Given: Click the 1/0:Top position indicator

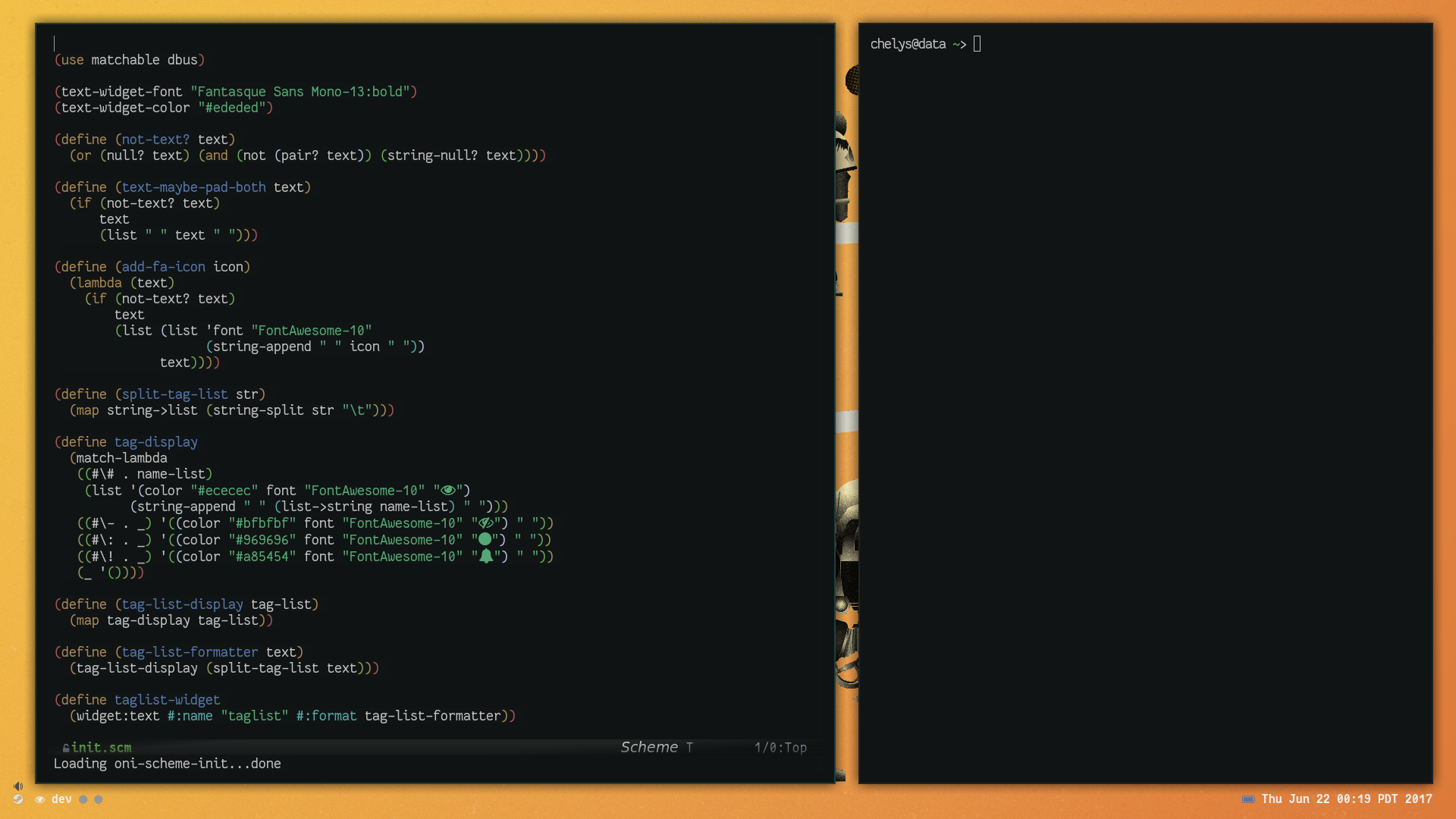Looking at the screenshot, I should (x=780, y=748).
